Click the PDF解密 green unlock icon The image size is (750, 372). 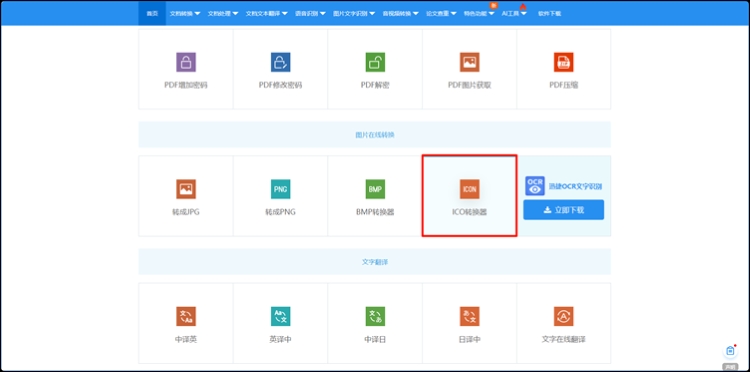pos(375,62)
